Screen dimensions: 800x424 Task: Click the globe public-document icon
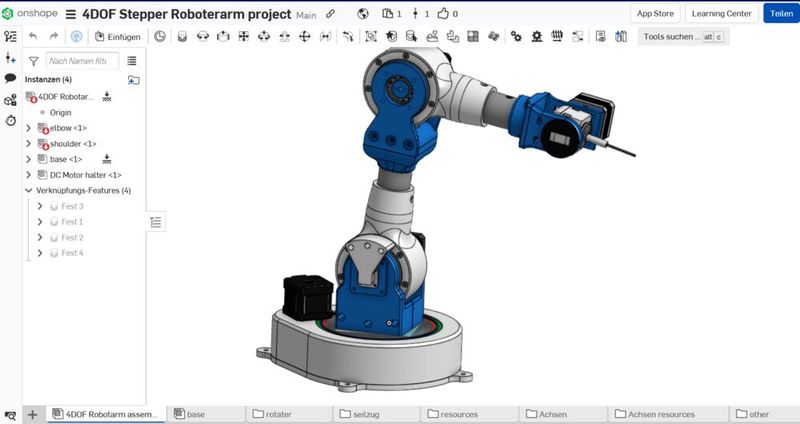click(x=363, y=14)
